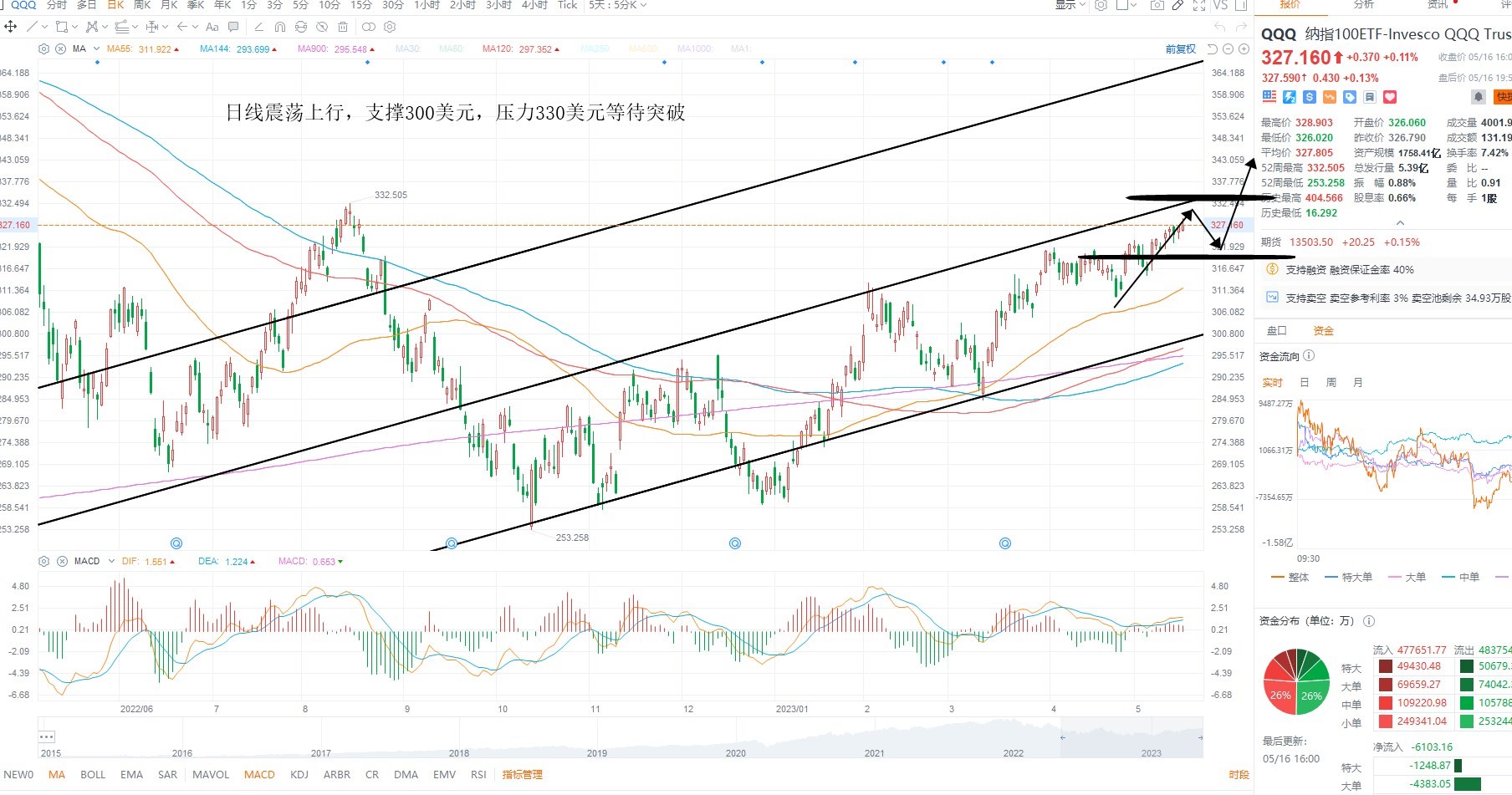Select the trend line drawing tool
Viewport: 1512px width, 795px height.
[x=32, y=27]
